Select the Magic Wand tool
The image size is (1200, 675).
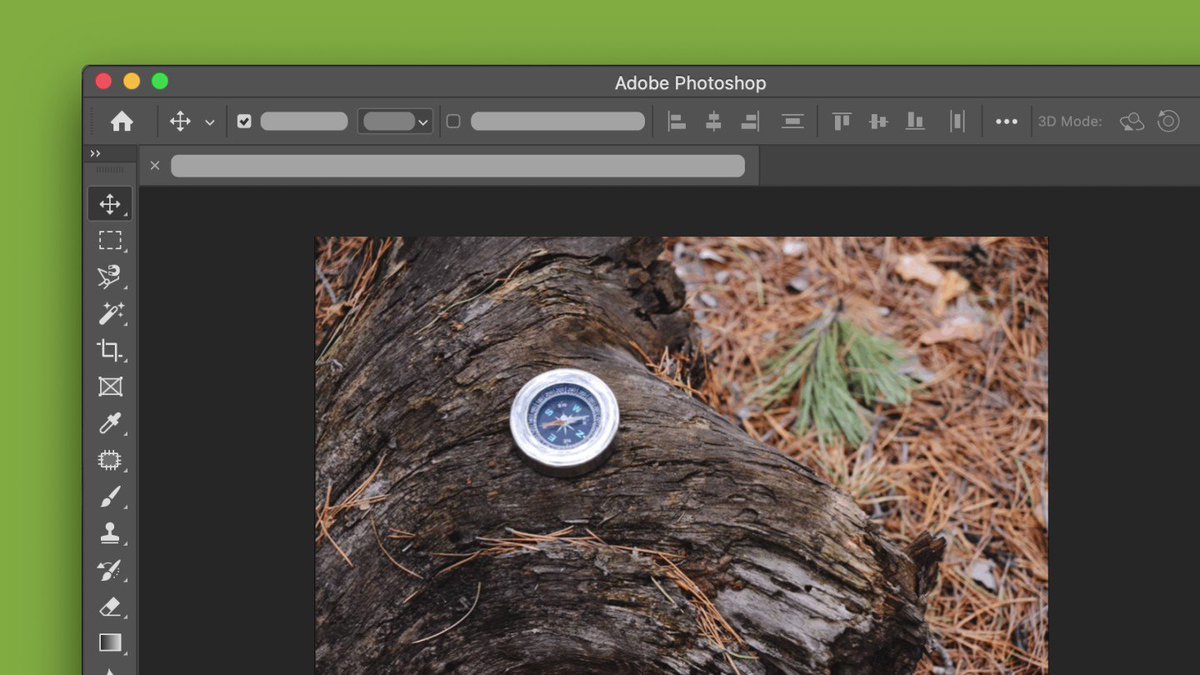110,314
